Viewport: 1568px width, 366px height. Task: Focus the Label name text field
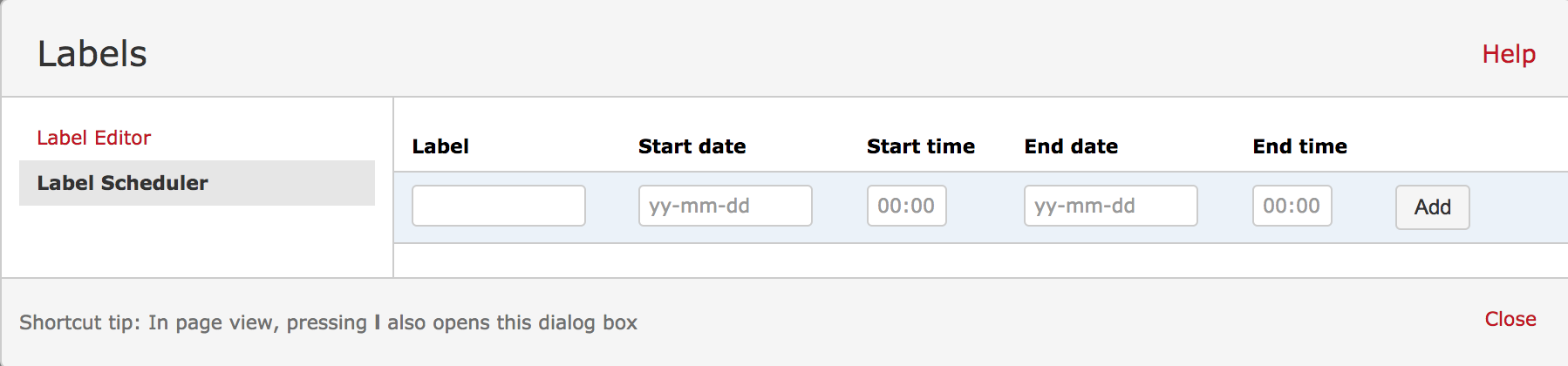(x=498, y=206)
